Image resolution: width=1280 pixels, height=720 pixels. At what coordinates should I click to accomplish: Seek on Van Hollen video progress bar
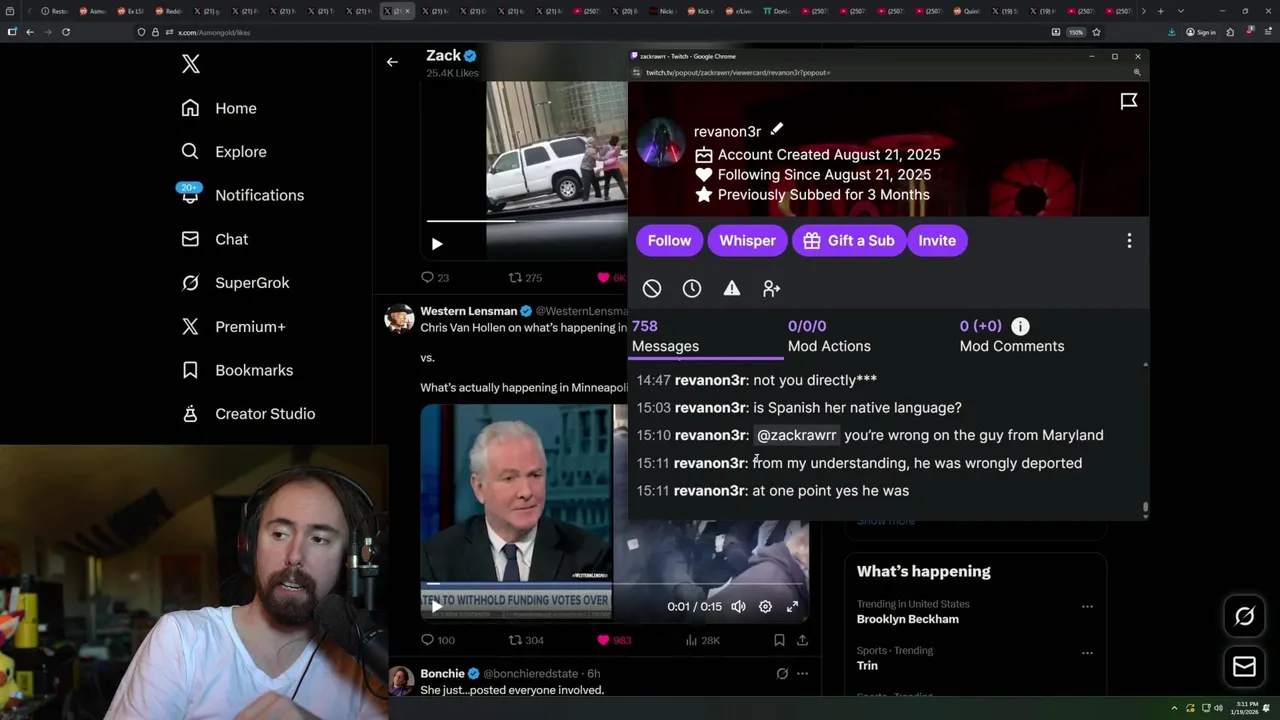coord(614,583)
